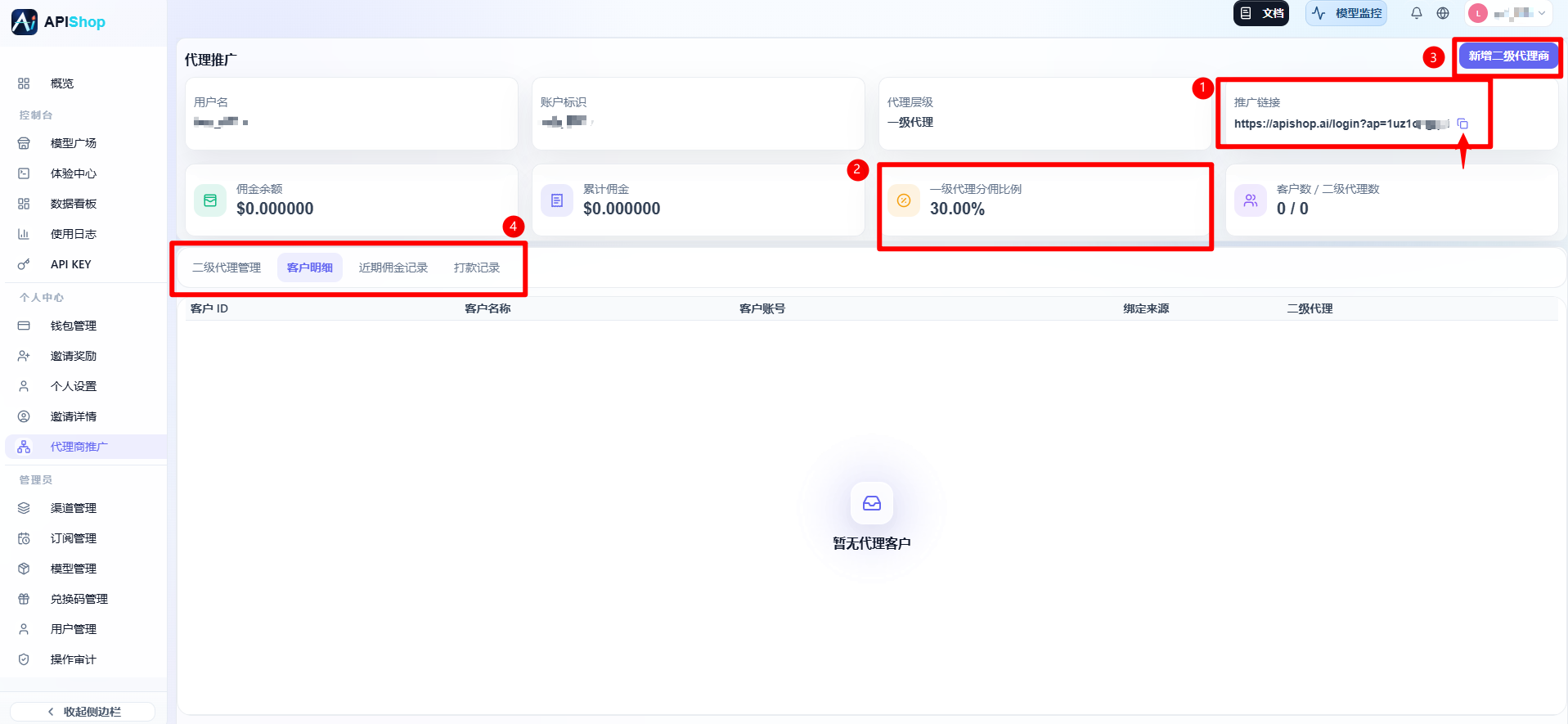Click the 30.00% commission ratio value
This screenshot has height=724, width=1568.
(957, 209)
